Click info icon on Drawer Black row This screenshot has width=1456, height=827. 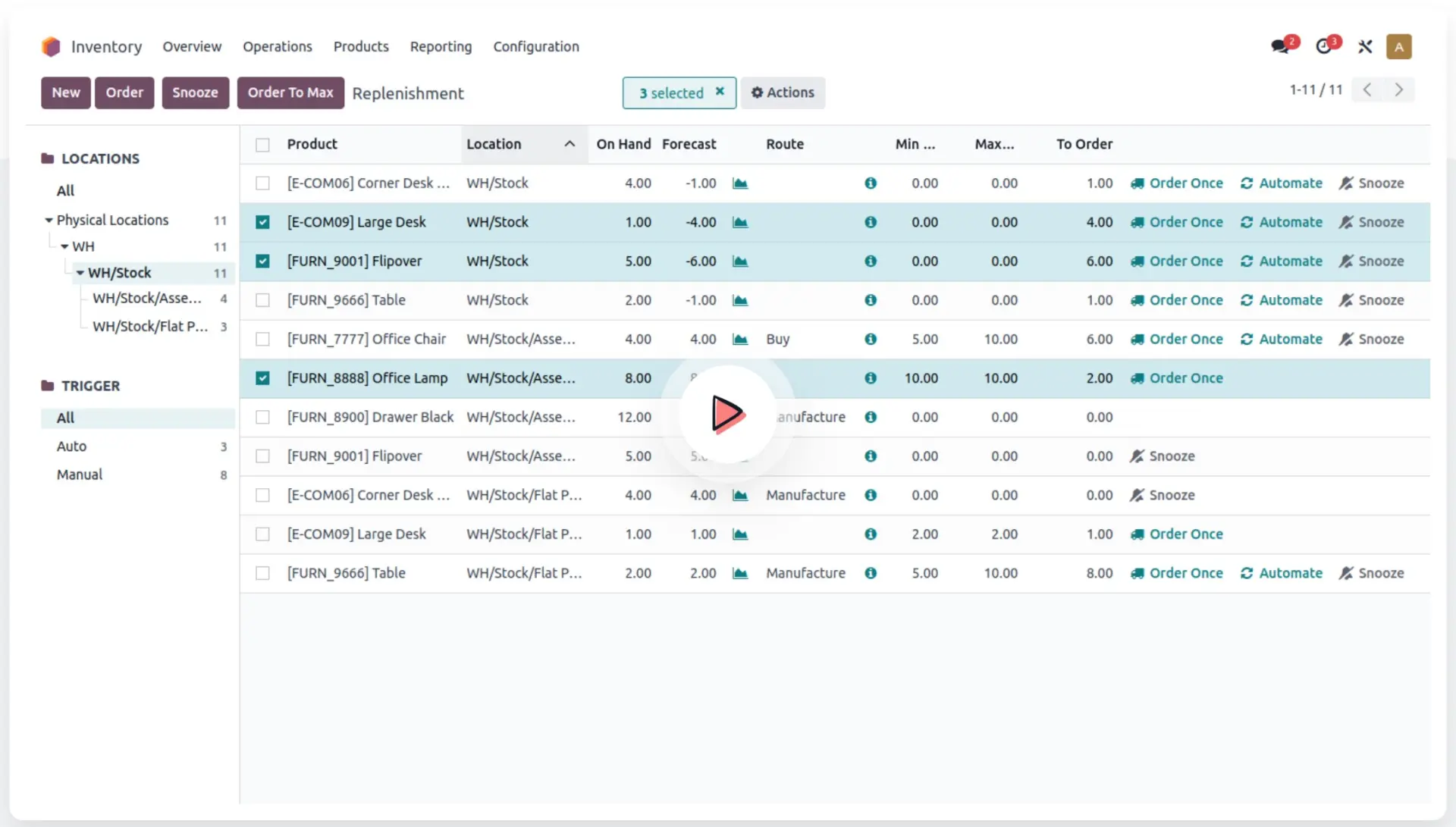pos(871,417)
